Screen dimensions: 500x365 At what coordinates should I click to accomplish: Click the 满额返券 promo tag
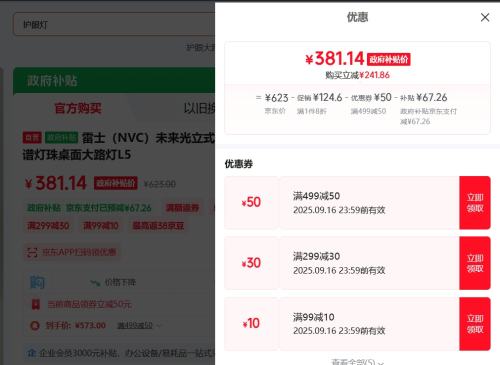pos(182,208)
